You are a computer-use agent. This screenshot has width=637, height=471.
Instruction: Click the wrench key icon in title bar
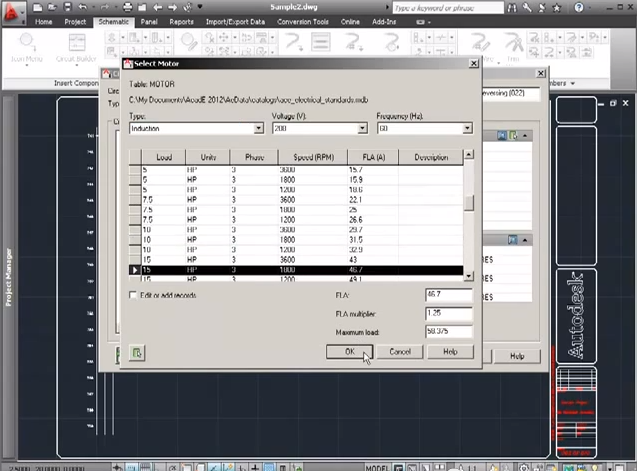(527, 7)
